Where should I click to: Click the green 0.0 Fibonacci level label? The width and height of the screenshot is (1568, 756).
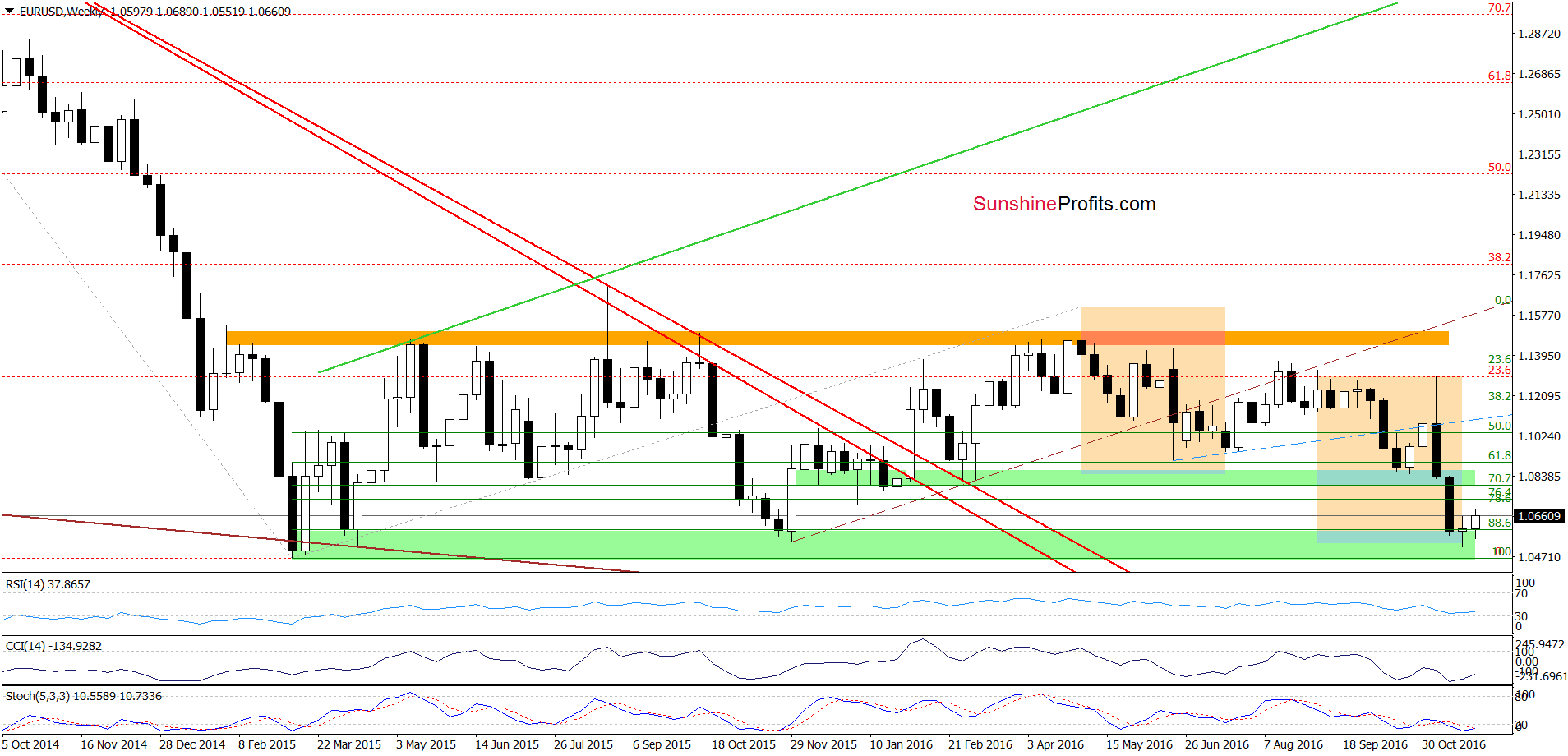[x=1502, y=300]
